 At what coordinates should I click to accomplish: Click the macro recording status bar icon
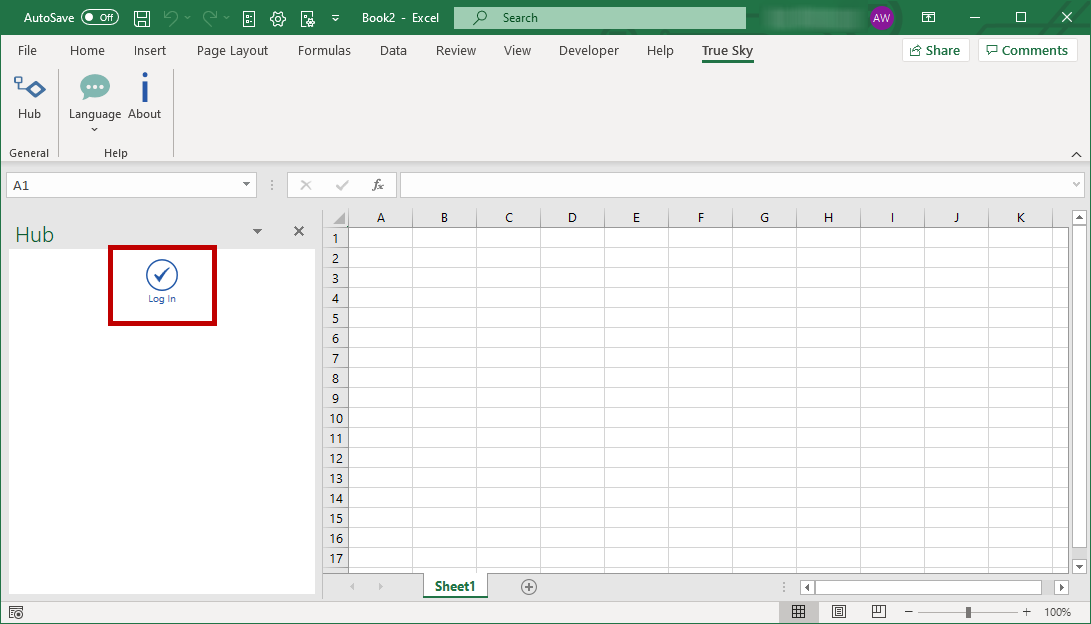pos(16,612)
